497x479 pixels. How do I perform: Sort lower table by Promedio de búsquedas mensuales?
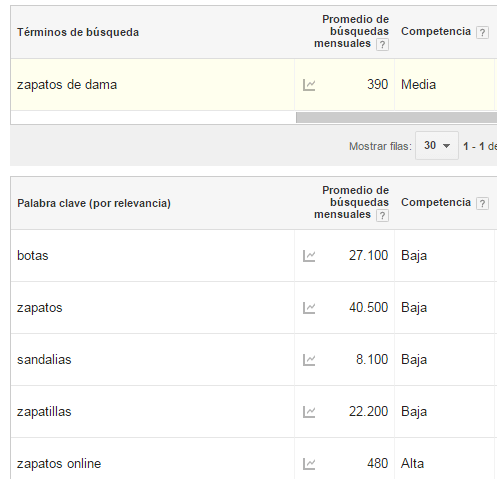point(351,202)
